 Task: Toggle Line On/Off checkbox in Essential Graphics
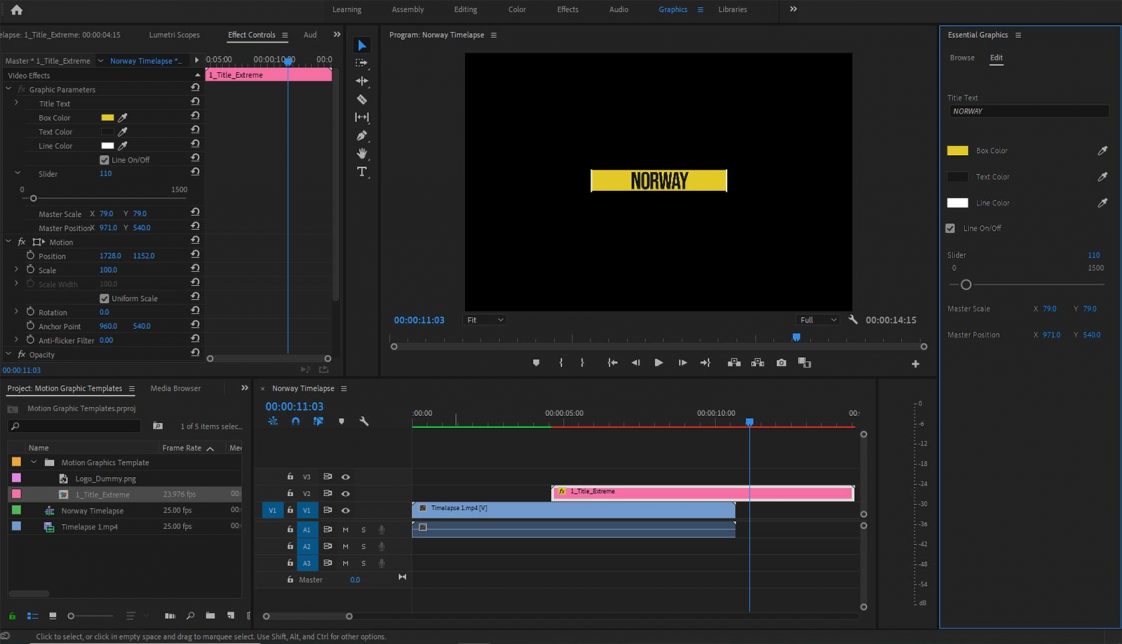click(950, 228)
